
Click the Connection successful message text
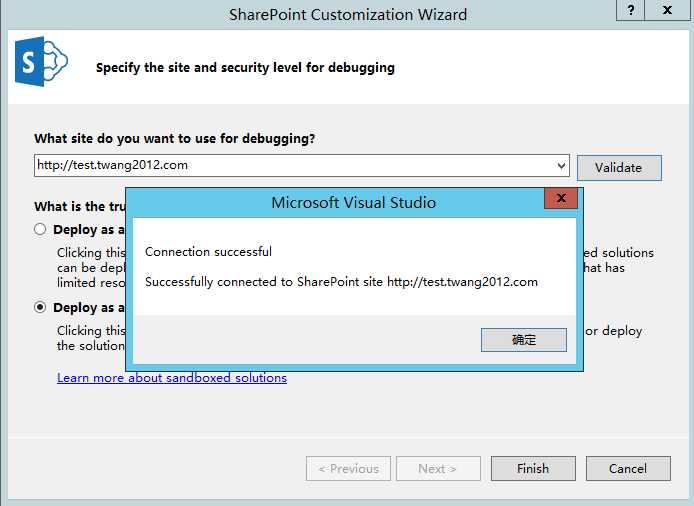pyautogui.click(x=208, y=251)
